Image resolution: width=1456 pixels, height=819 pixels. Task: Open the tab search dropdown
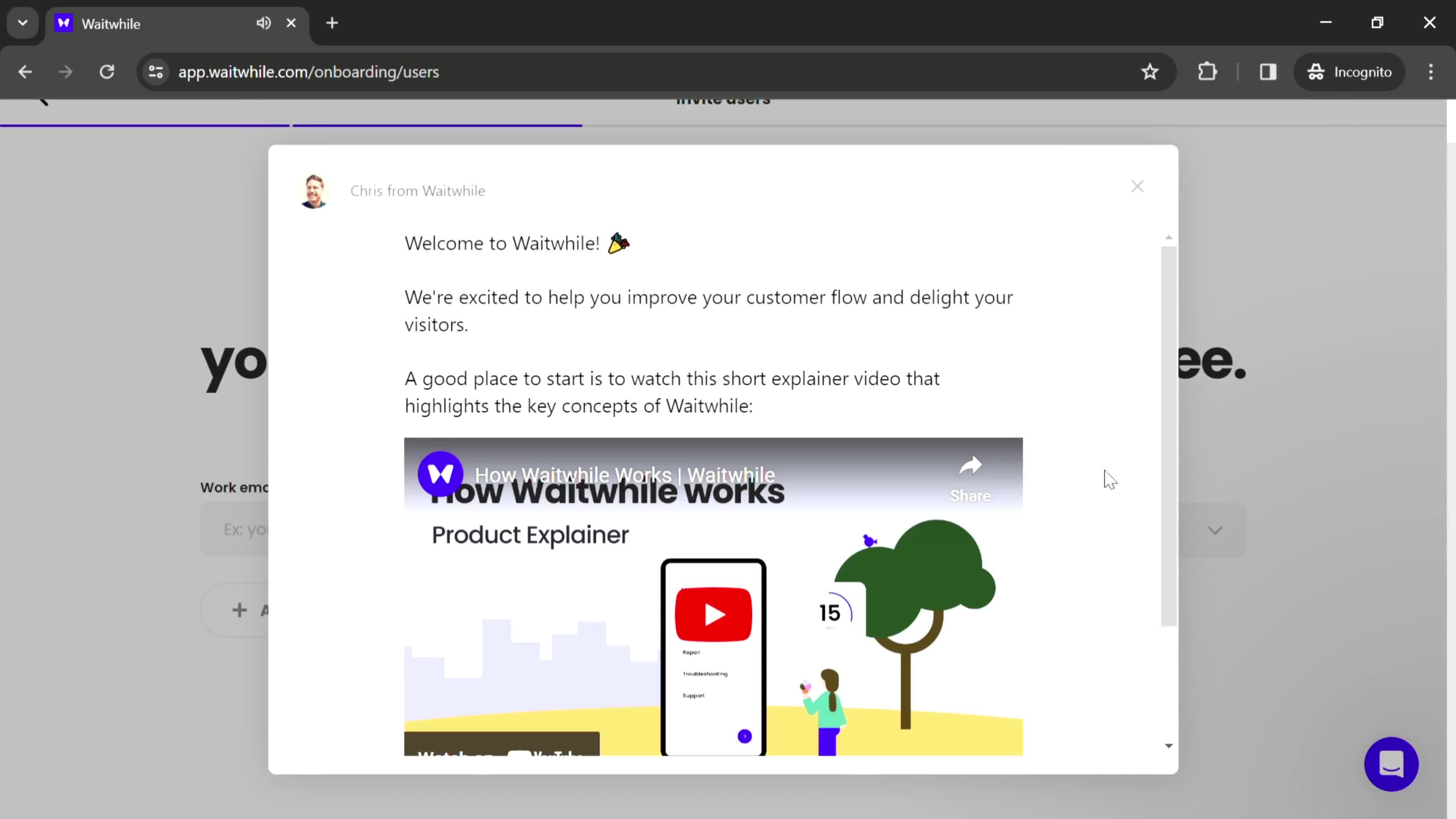(23, 23)
